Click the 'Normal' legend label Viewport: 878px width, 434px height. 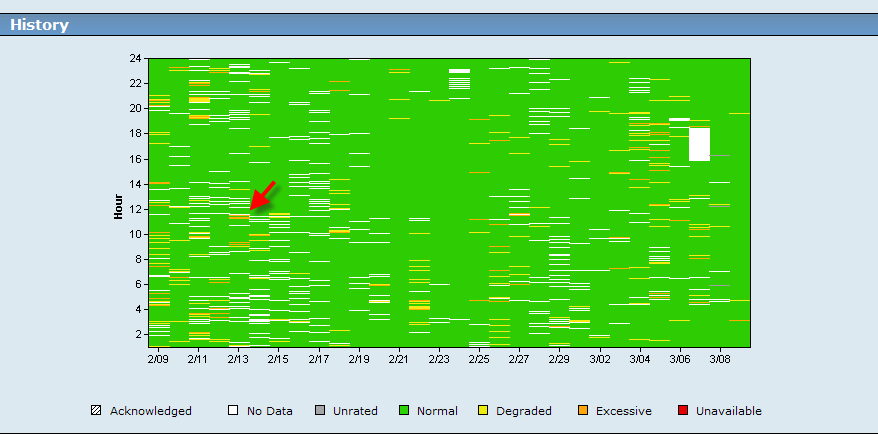pos(437,411)
